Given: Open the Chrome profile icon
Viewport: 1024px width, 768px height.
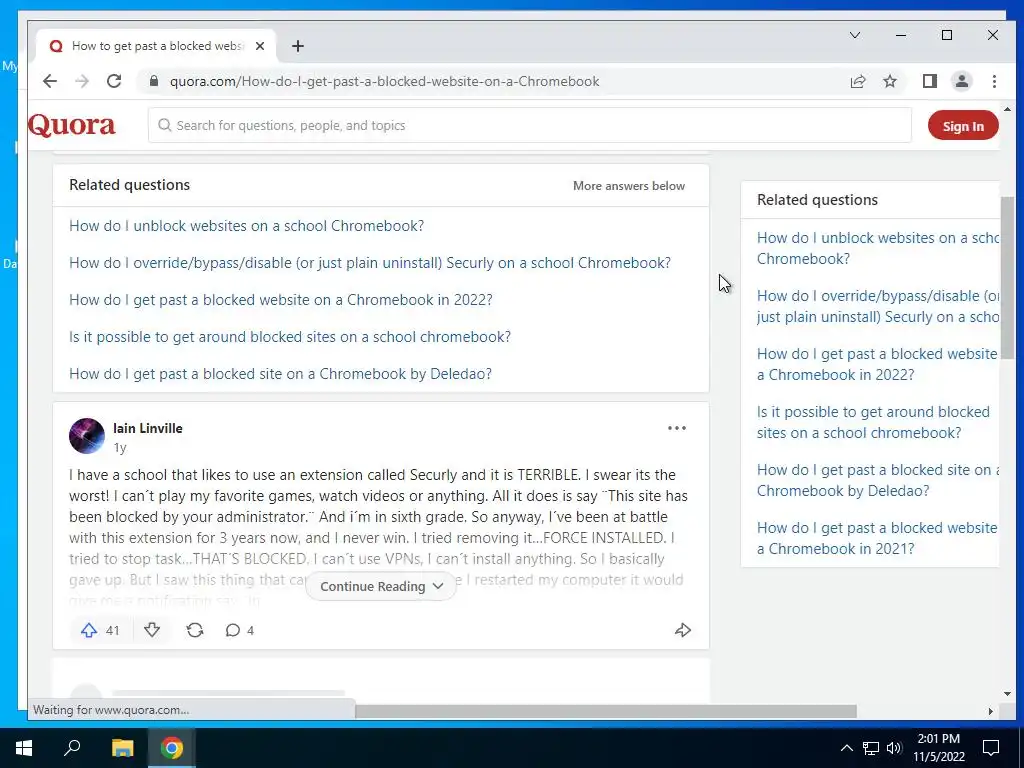Looking at the screenshot, I should tap(961, 81).
